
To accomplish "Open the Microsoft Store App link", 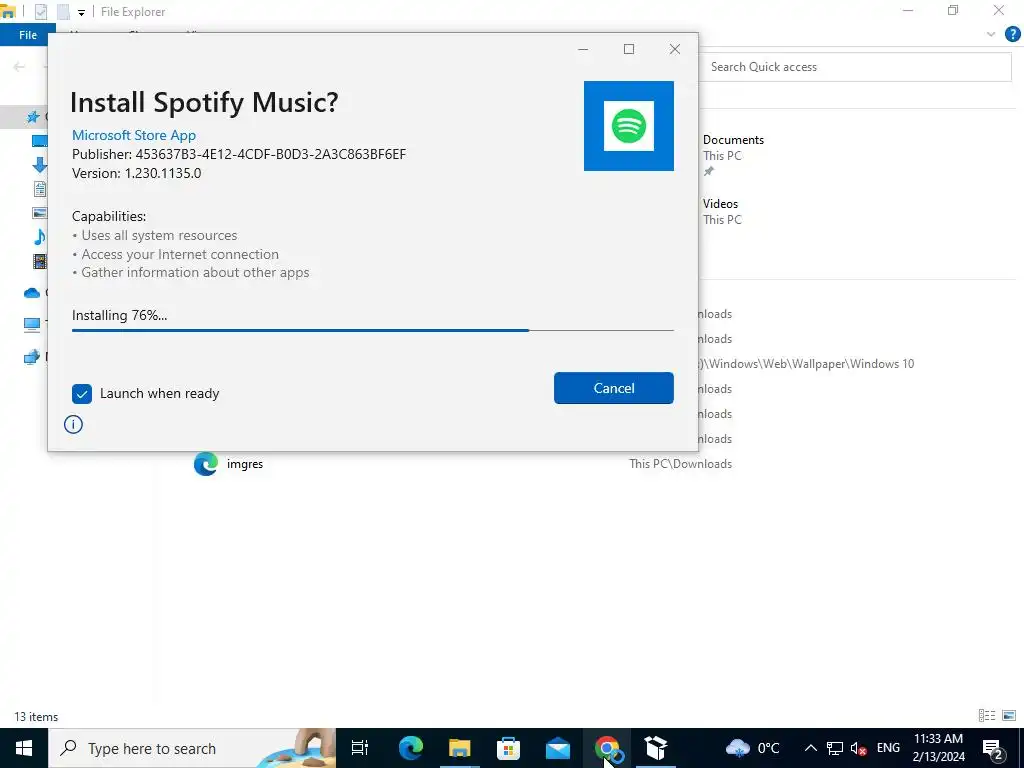I will (134, 135).
